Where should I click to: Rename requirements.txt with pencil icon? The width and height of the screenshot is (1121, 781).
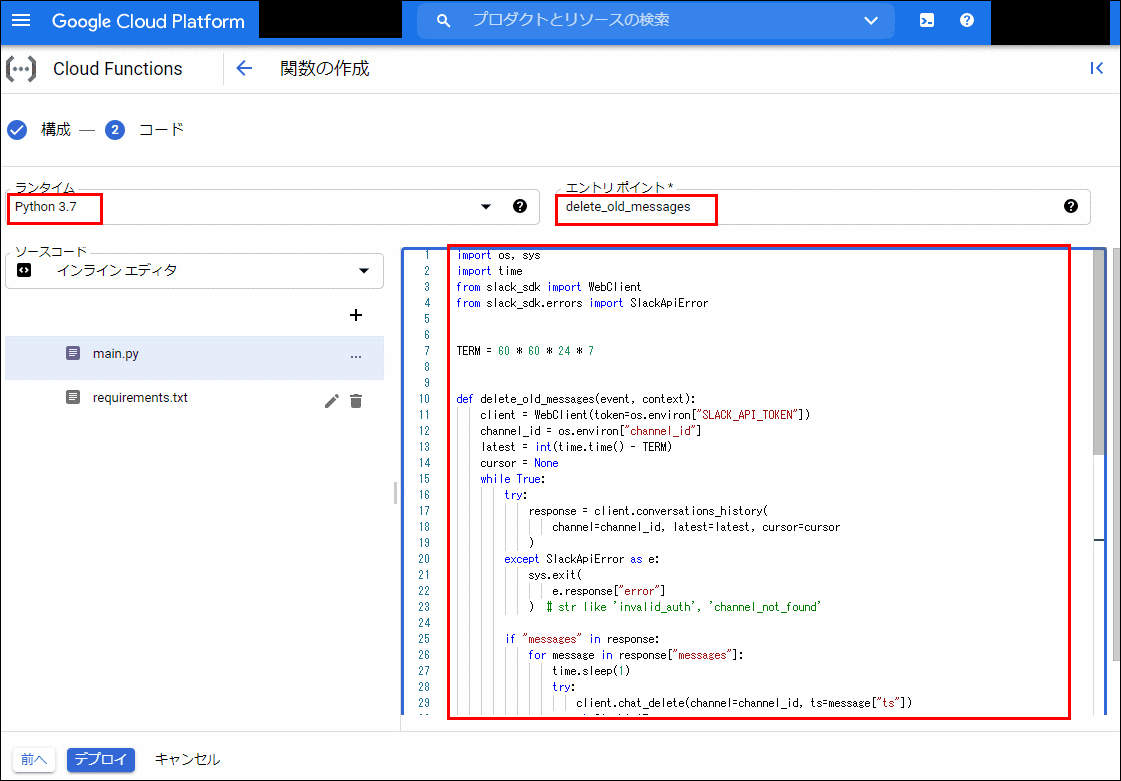(331, 401)
